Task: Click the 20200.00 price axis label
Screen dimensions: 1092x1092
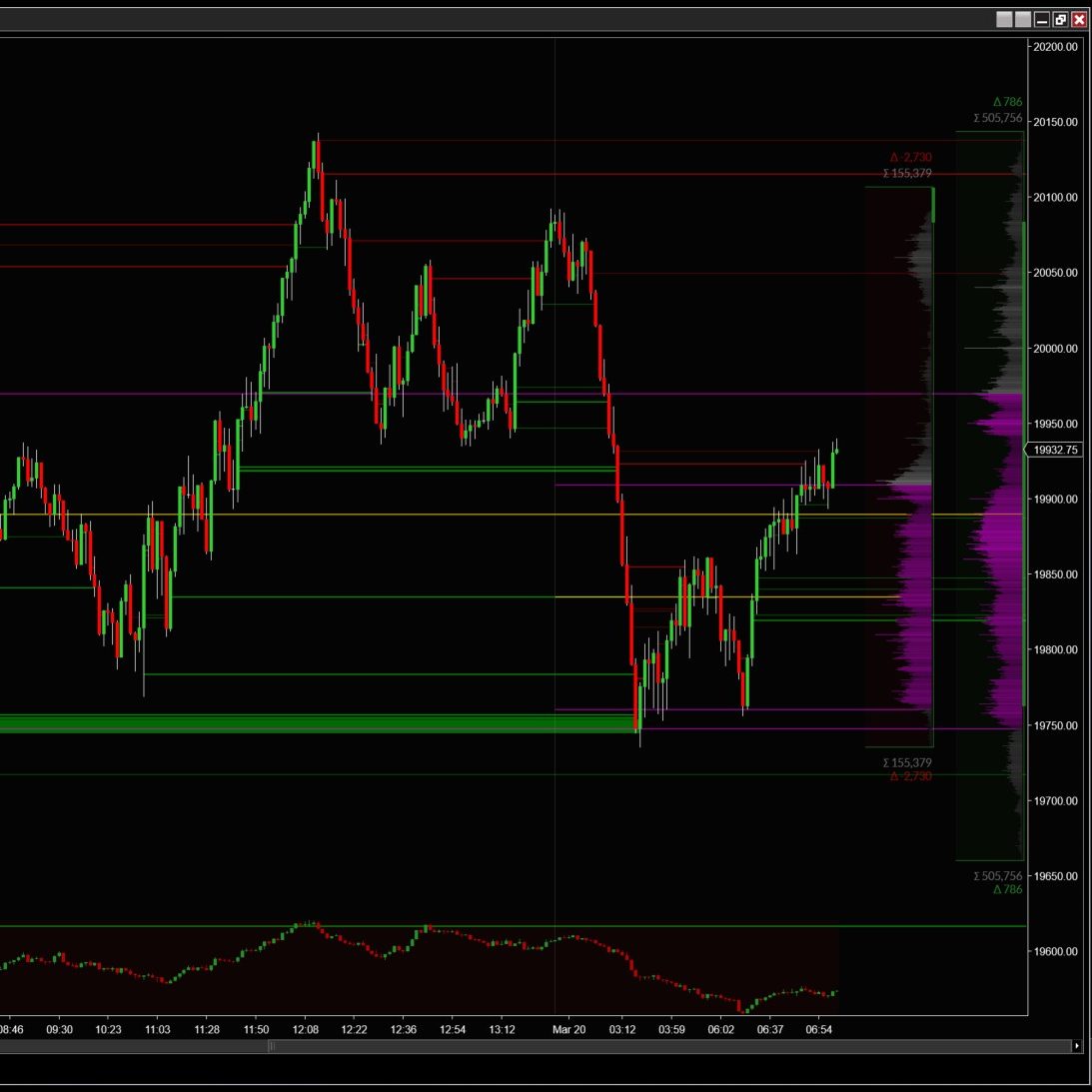Action: pyautogui.click(x=1056, y=47)
